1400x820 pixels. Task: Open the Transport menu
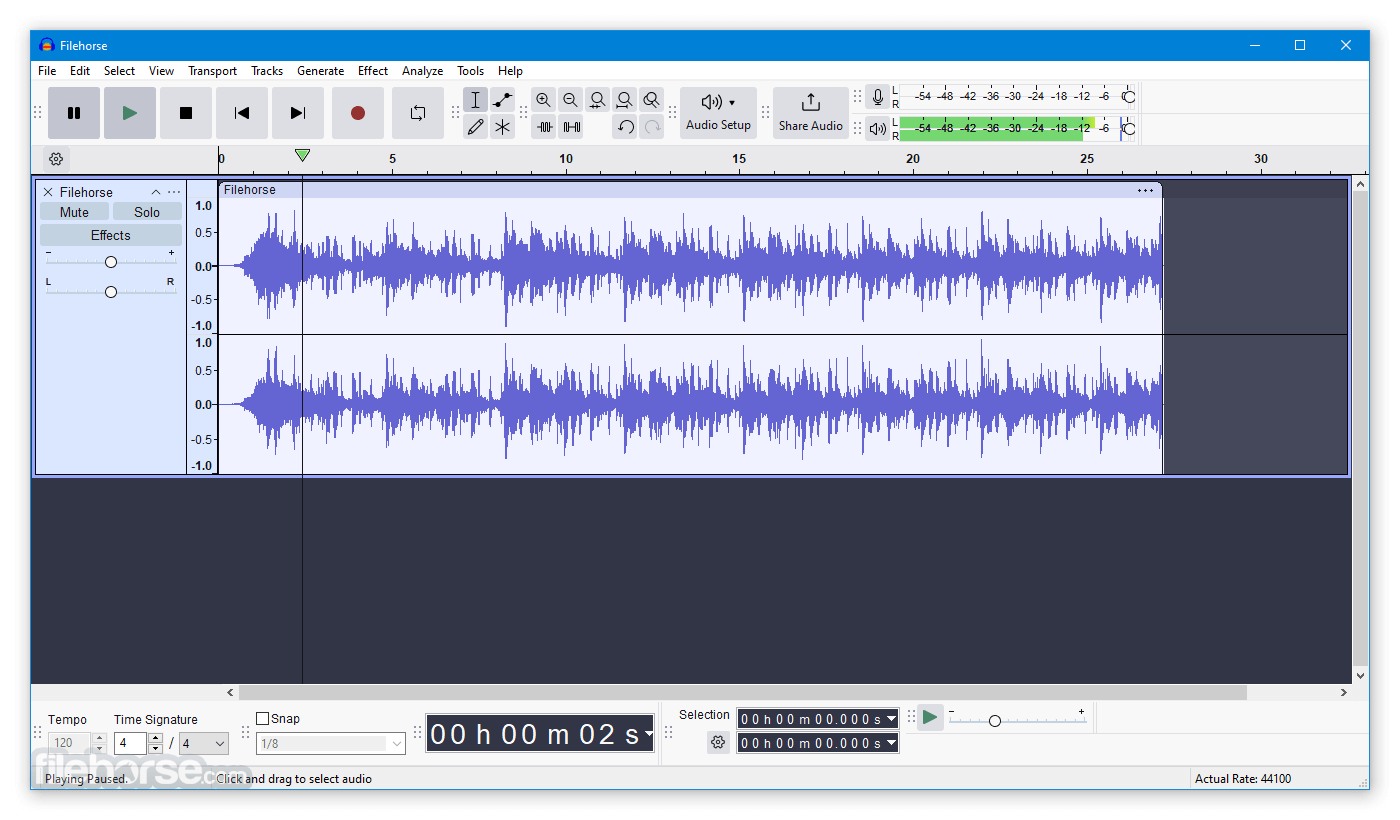pos(212,71)
